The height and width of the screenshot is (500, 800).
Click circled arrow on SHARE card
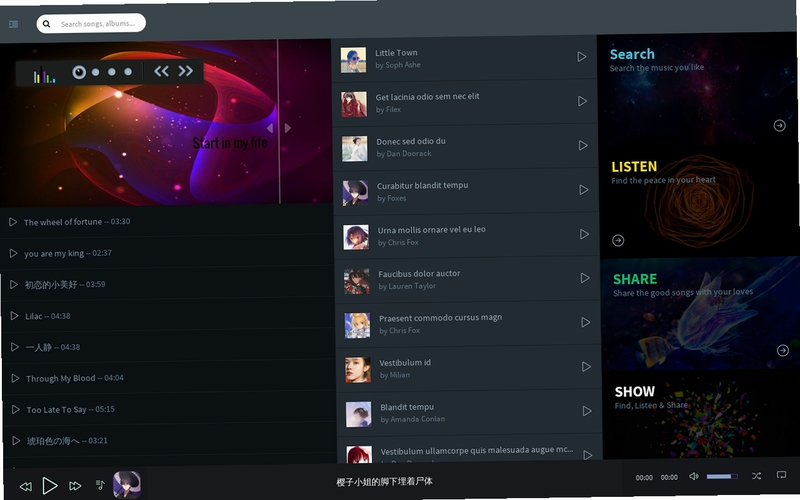(x=783, y=351)
